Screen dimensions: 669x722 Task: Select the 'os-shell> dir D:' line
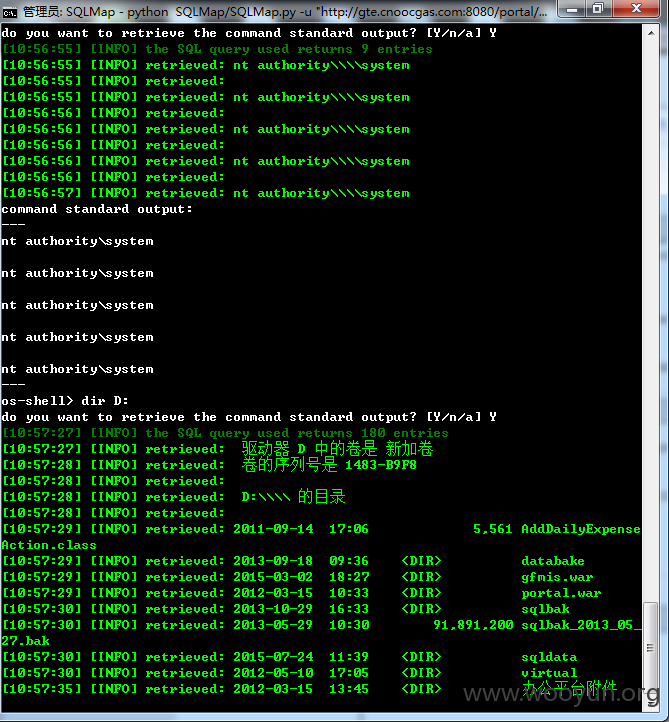(x=65, y=401)
